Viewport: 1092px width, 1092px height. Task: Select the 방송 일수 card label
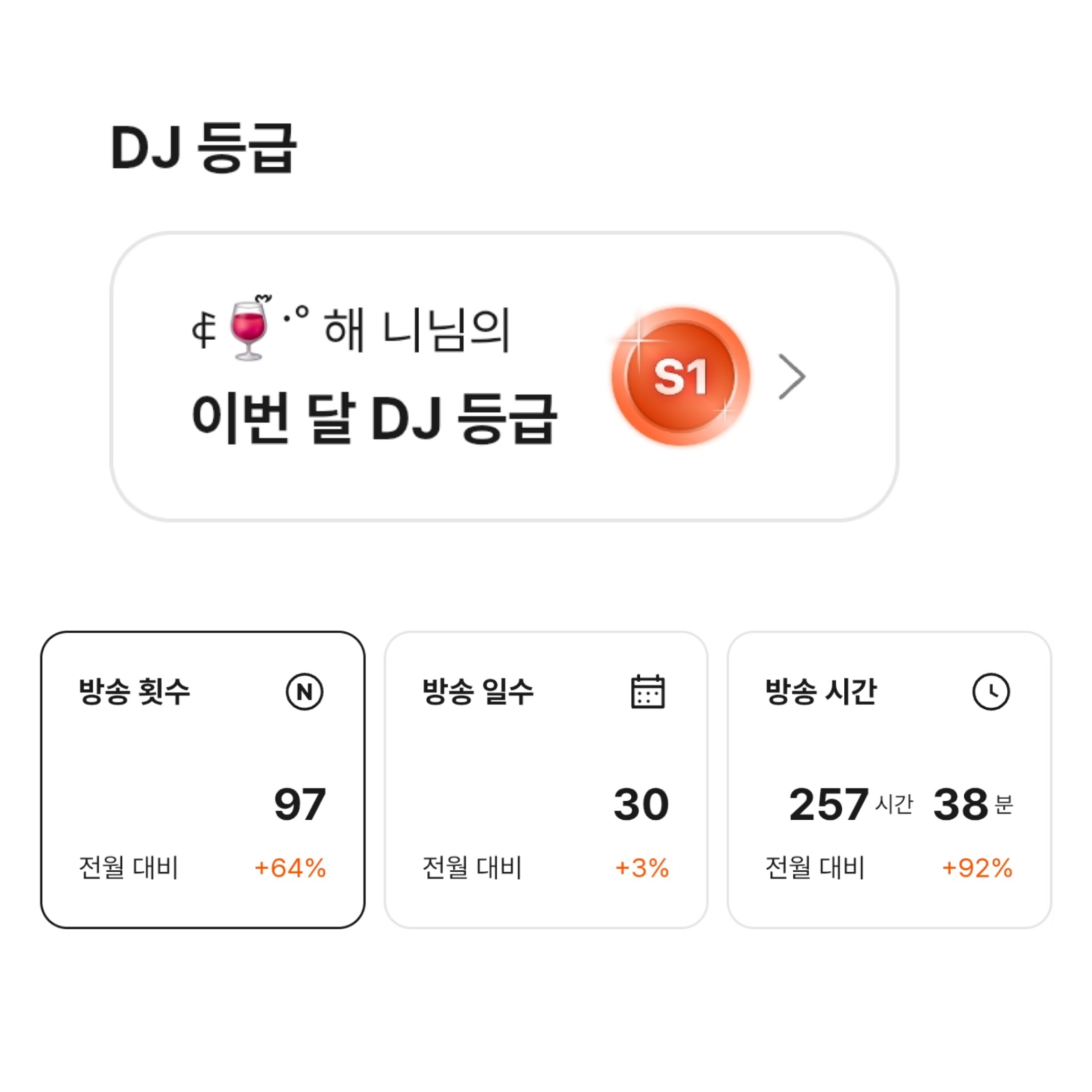(478, 692)
